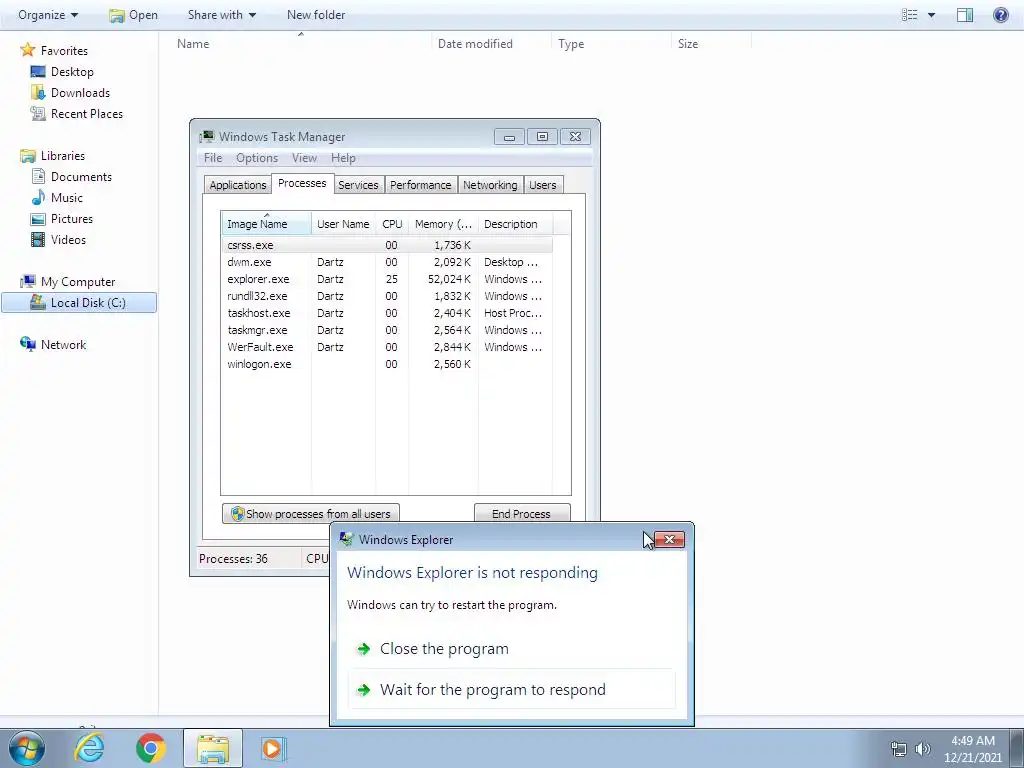Open Task Manager Options menu
This screenshot has width=1024, height=768.
[x=257, y=158]
